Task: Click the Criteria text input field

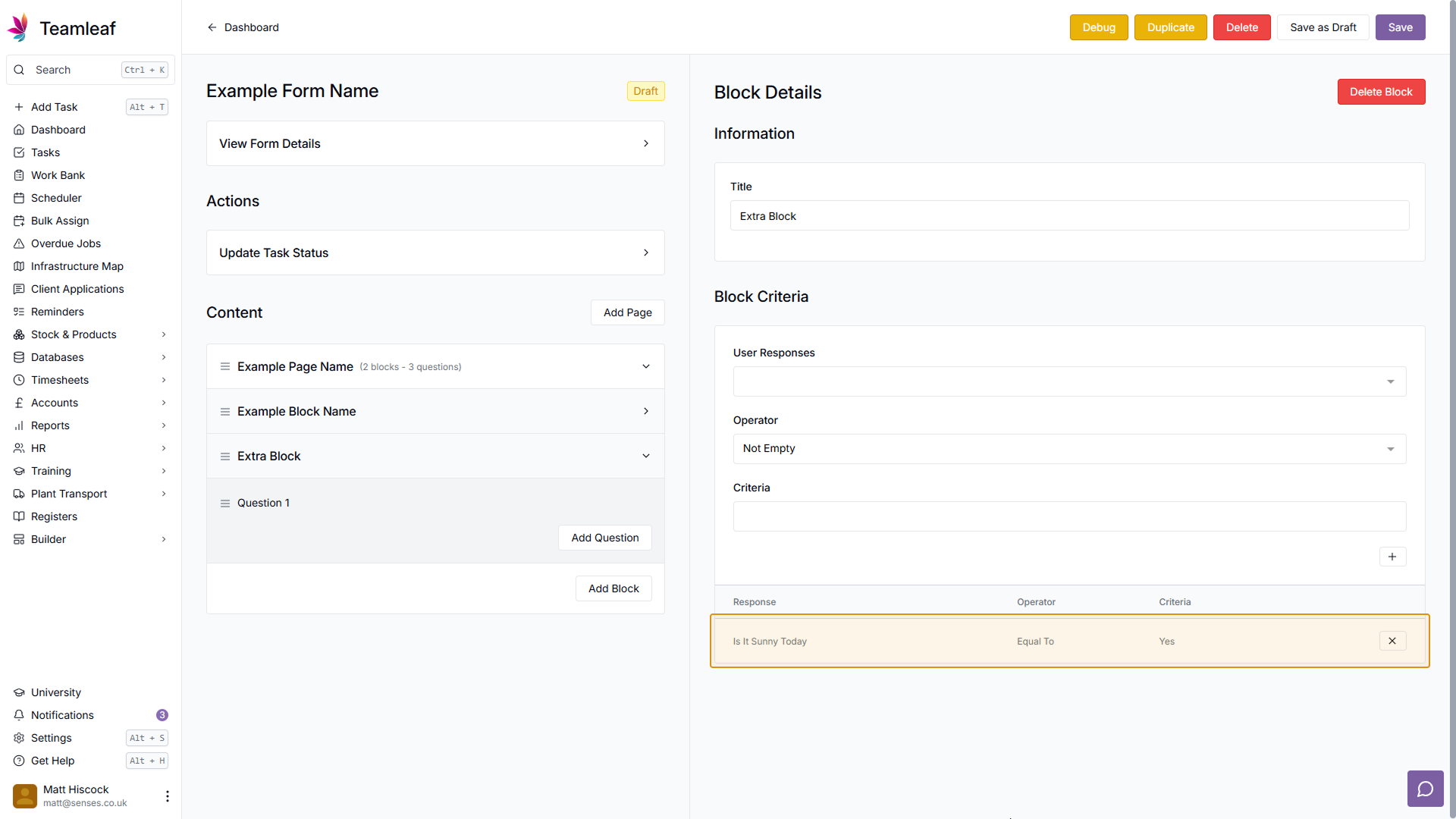Action: click(1068, 516)
